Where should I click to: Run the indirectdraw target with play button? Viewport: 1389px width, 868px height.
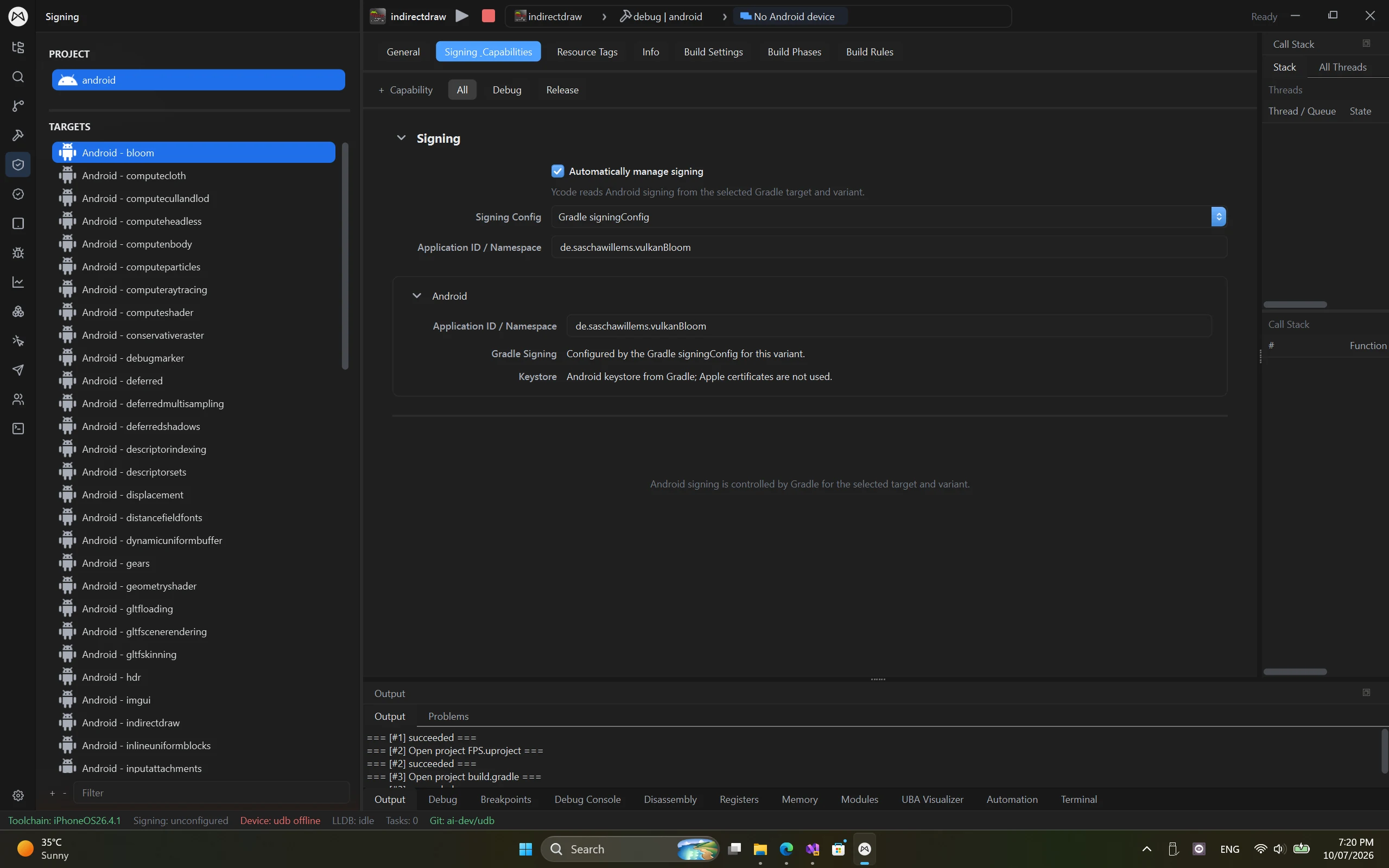pyautogui.click(x=462, y=16)
